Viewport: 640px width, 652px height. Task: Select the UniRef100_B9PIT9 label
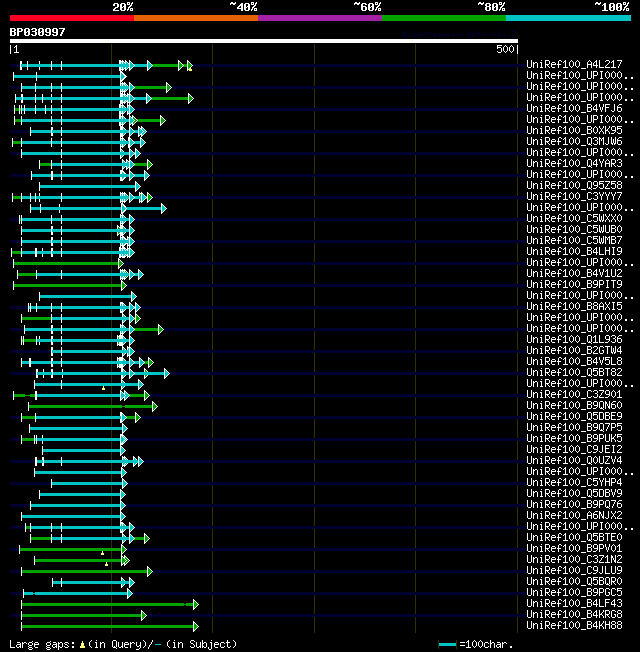coord(574,284)
